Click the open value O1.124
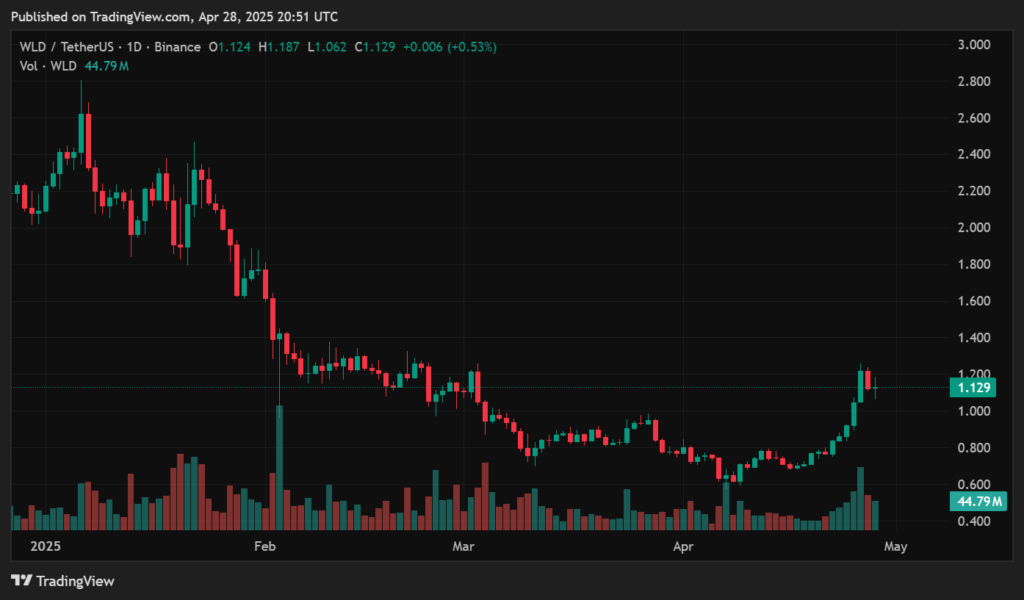The width and height of the screenshot is (1024, 600). 229,47
